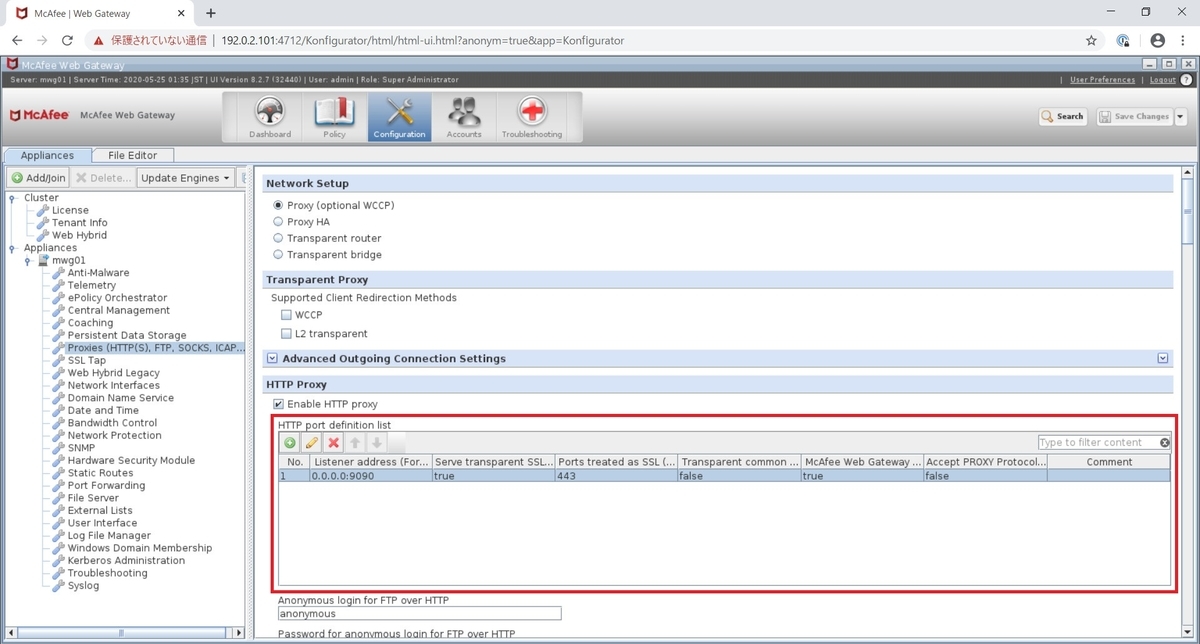Click the Logout link
Image resolution: width=1200 pixels, height=644 pixels.
(1163, 80)
